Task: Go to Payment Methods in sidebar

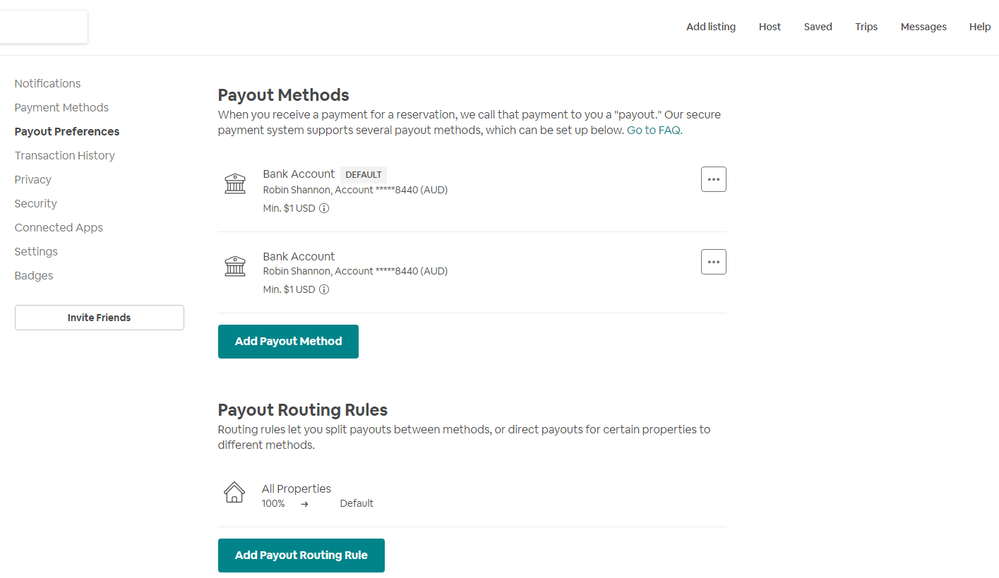Action: [x=61, y=108]
